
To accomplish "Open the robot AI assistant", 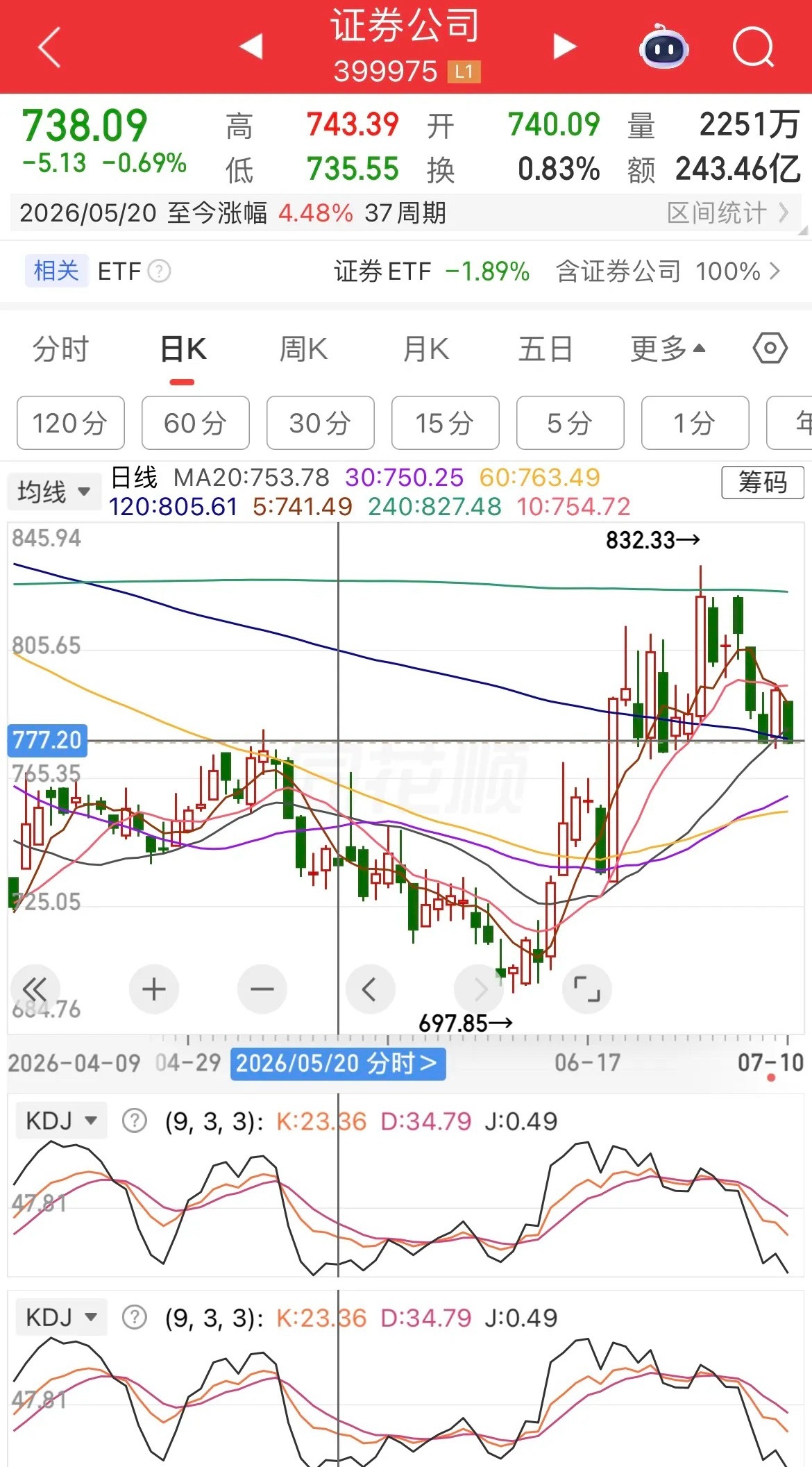I will click(x=663, y=47).
